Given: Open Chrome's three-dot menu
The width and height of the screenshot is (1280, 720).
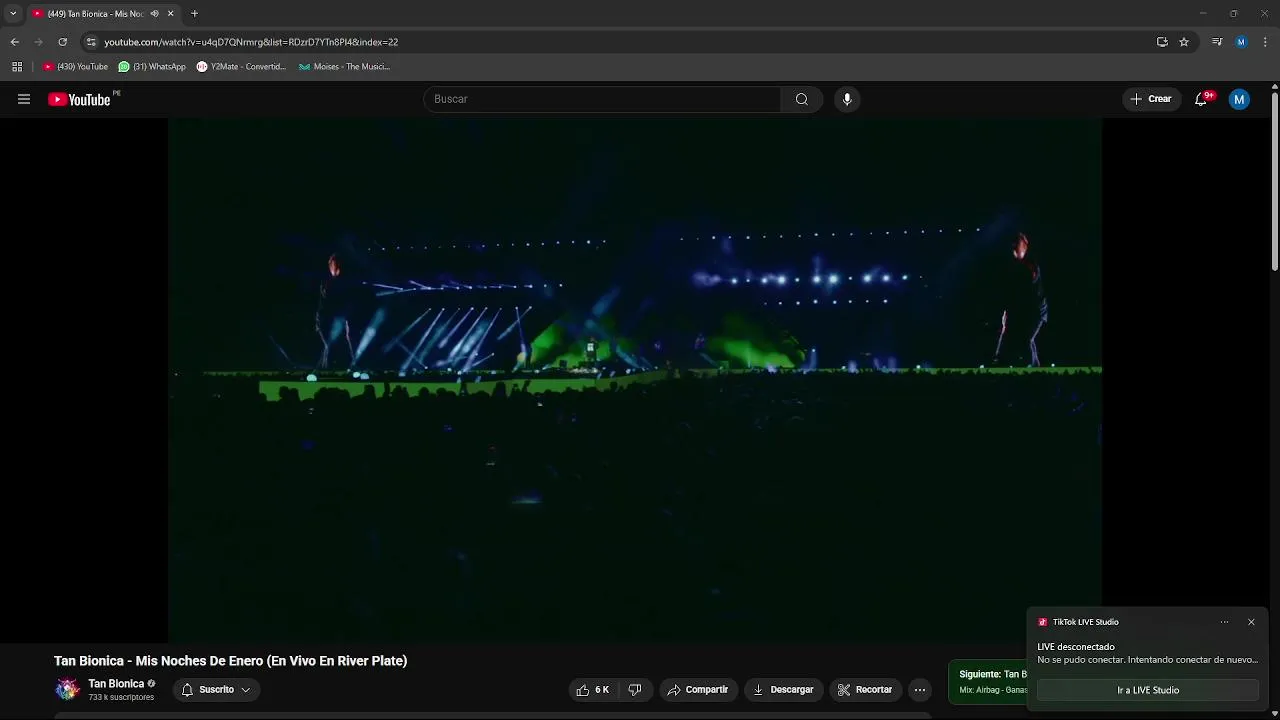Looking at the screenshot, I should 1265,42.
